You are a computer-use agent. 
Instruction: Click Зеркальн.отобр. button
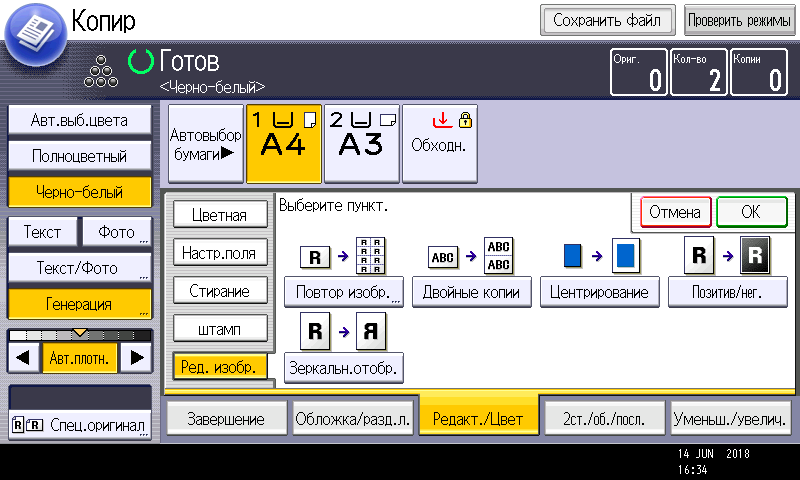343,368
